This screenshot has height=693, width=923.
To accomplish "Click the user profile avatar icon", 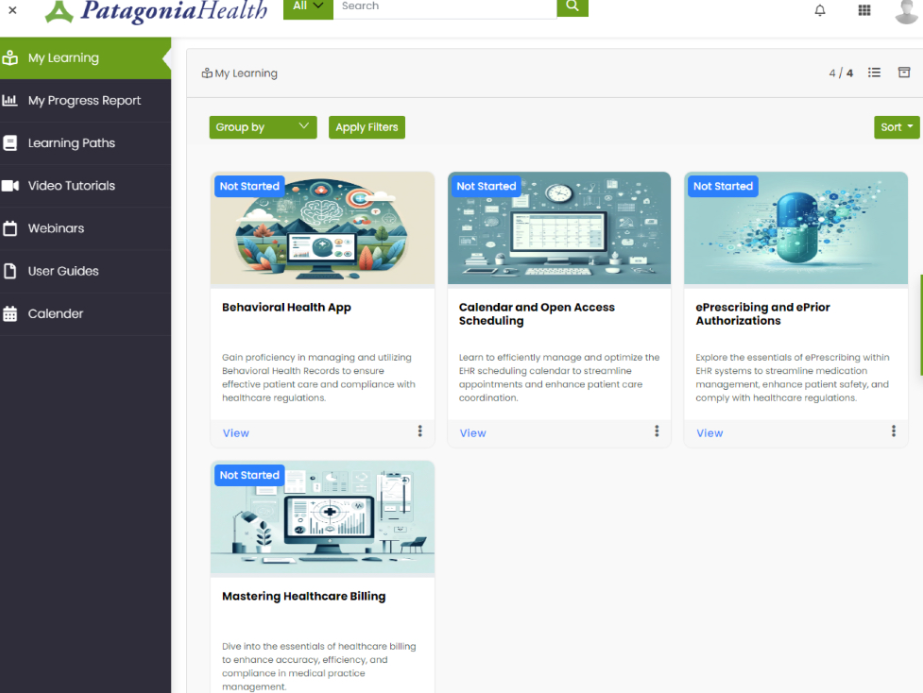I will [907, 11].
